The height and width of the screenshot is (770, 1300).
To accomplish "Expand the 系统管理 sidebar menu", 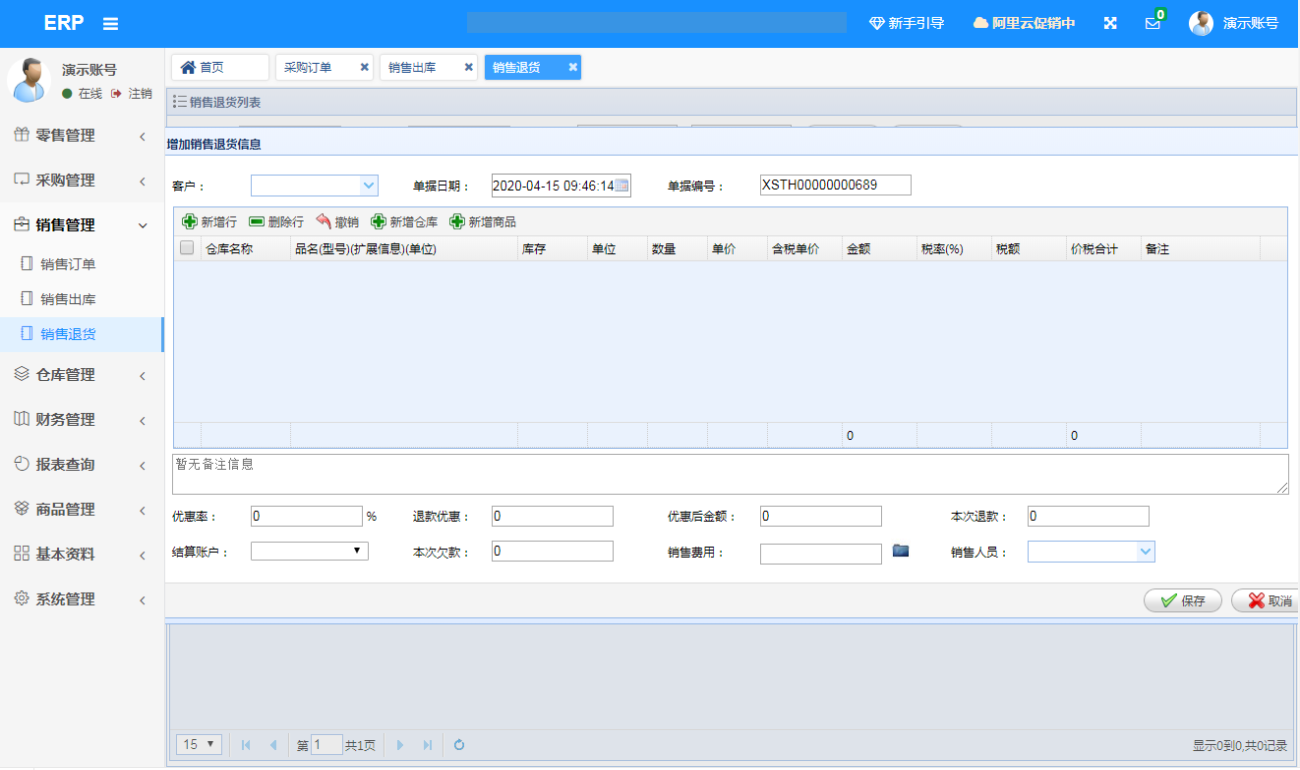I will coord(82,599).
